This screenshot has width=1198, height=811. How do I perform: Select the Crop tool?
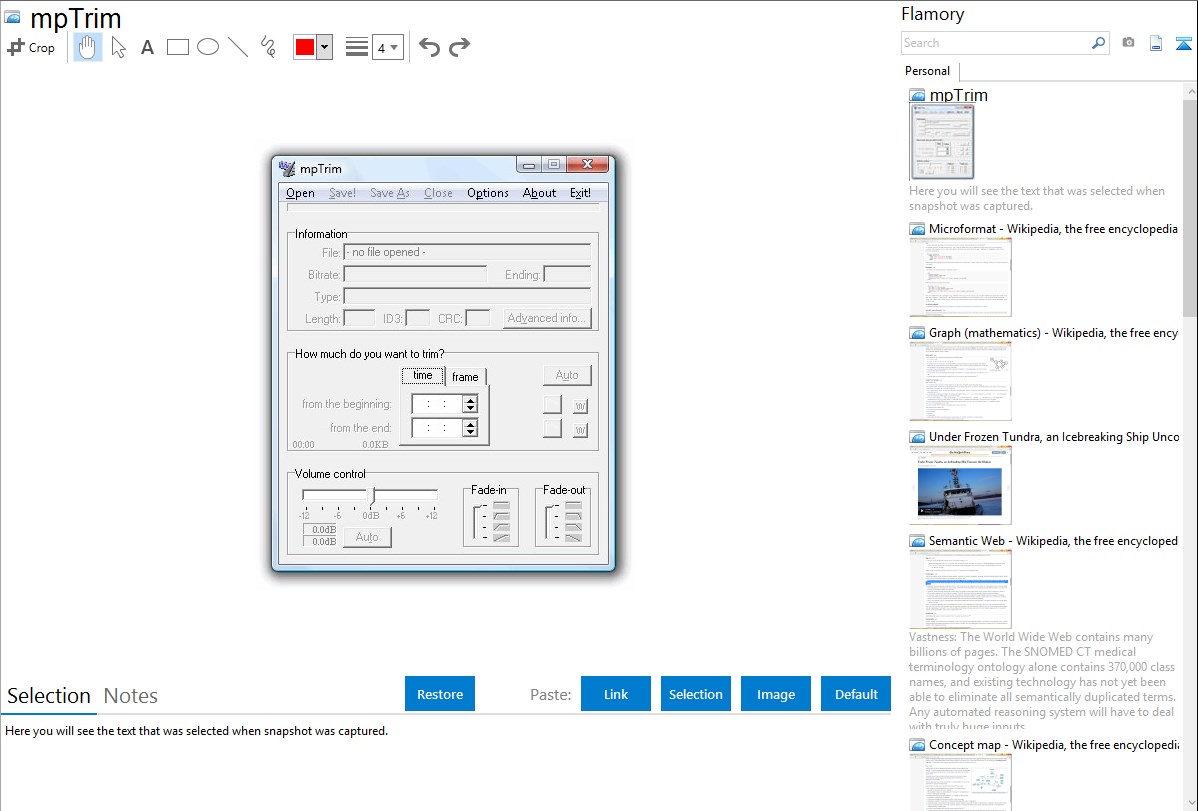31,47
